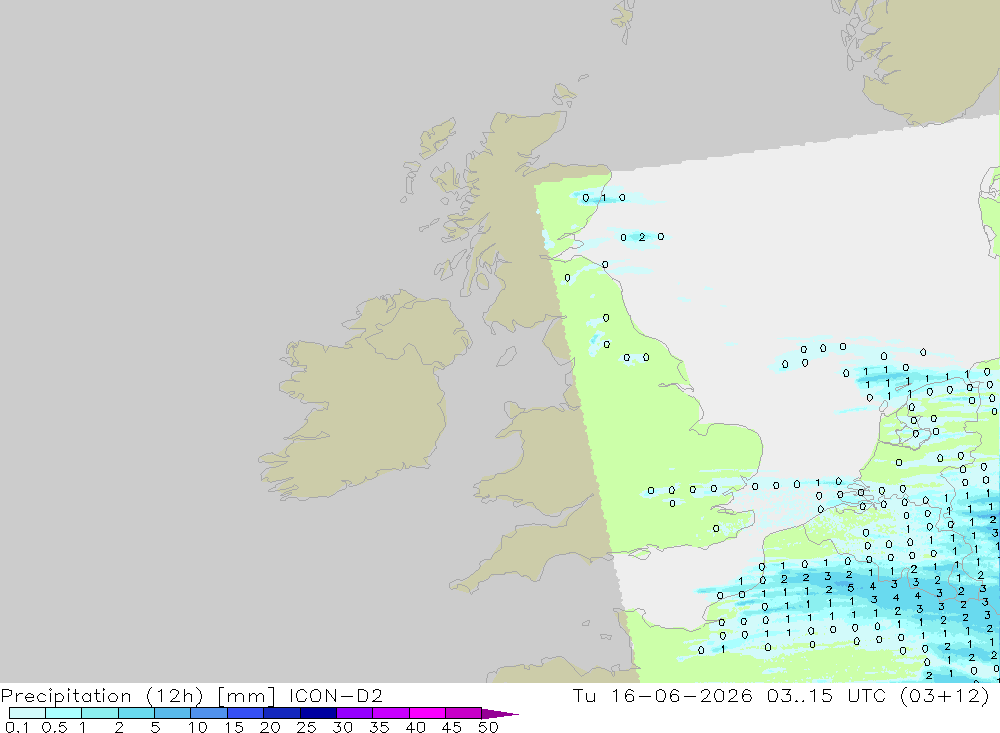Pick the 1–2 mm legend swatch
Screen dimensions: 1000x733
[x=100, y=713]
